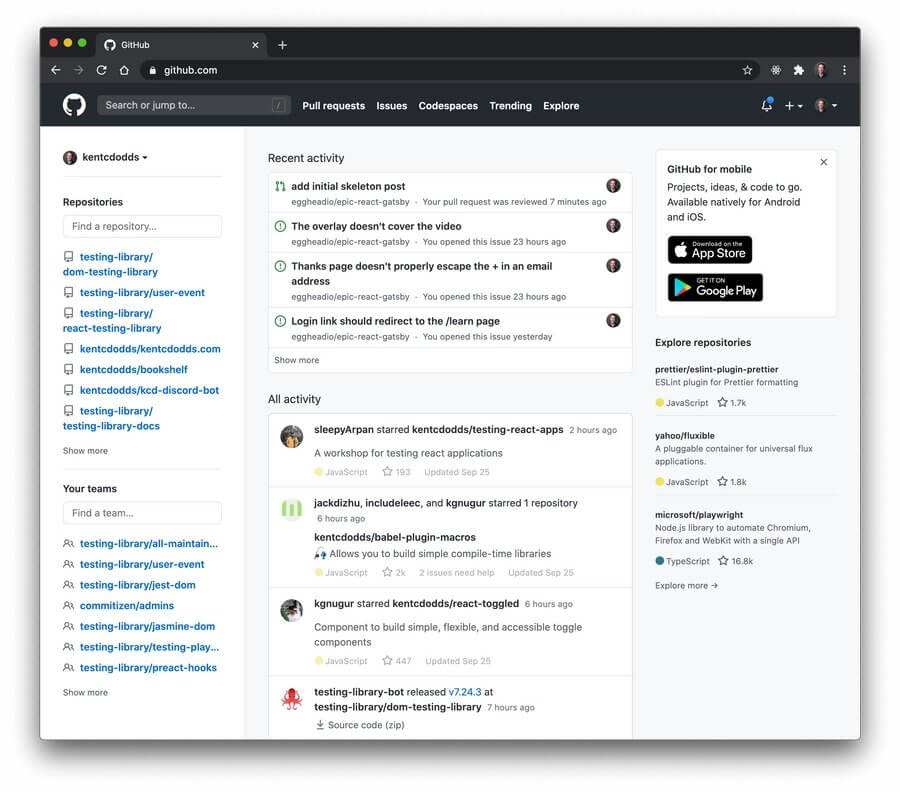Focus the Find a team field
The width and height of the screenshot is (900, 792).
[142, 513]
